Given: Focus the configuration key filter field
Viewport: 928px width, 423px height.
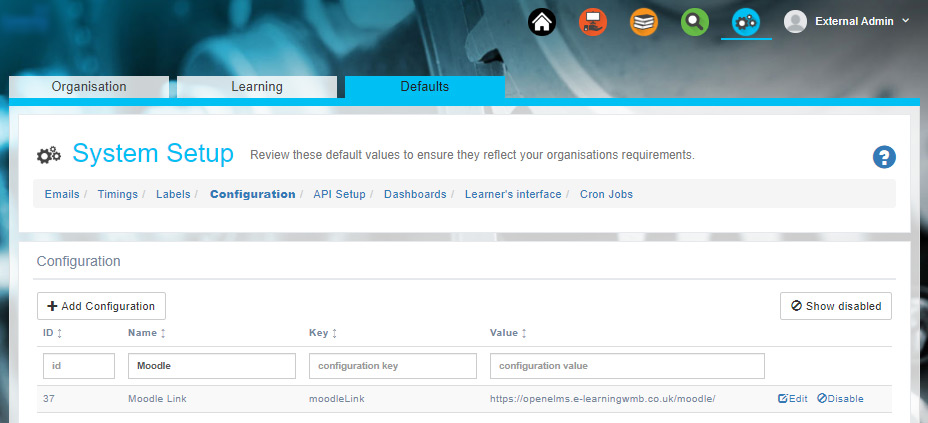Looking at the screenshot, I should [393, 366].
